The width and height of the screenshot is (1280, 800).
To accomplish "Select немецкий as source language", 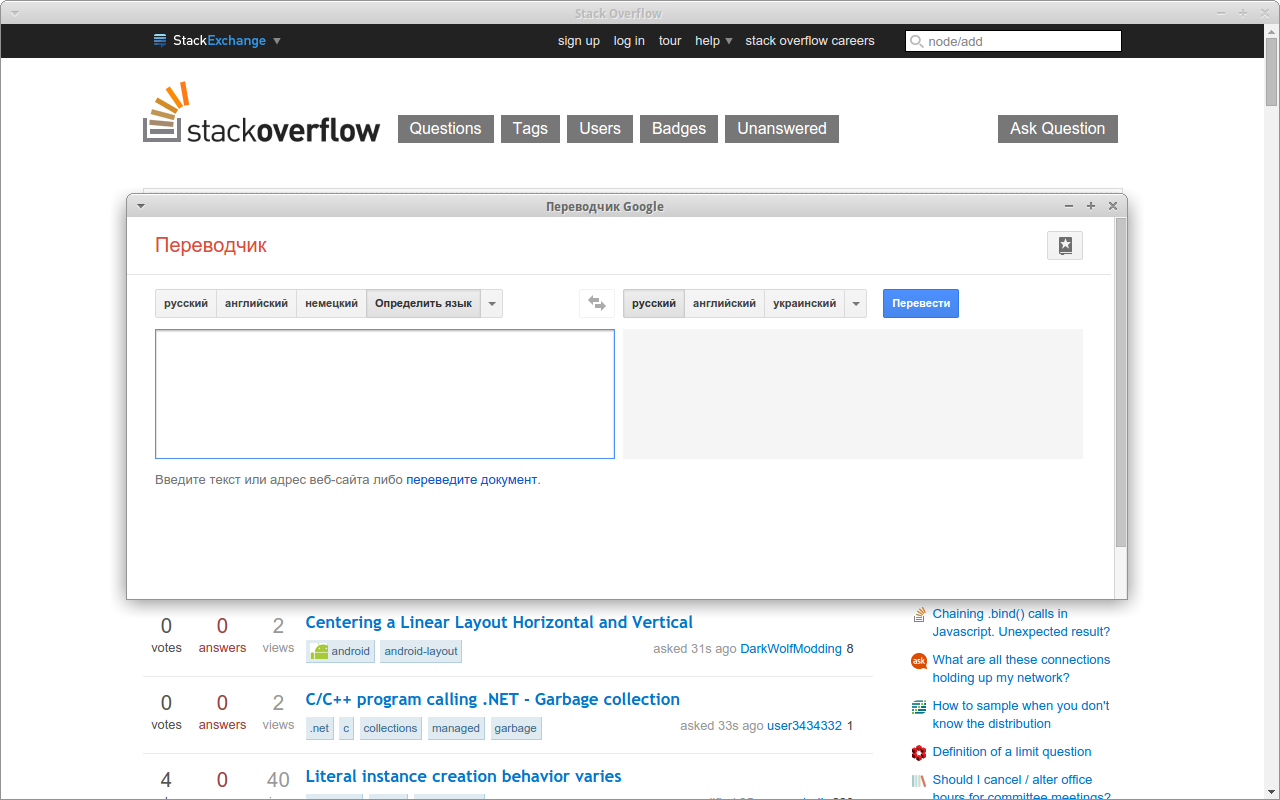I will [331, 303].
